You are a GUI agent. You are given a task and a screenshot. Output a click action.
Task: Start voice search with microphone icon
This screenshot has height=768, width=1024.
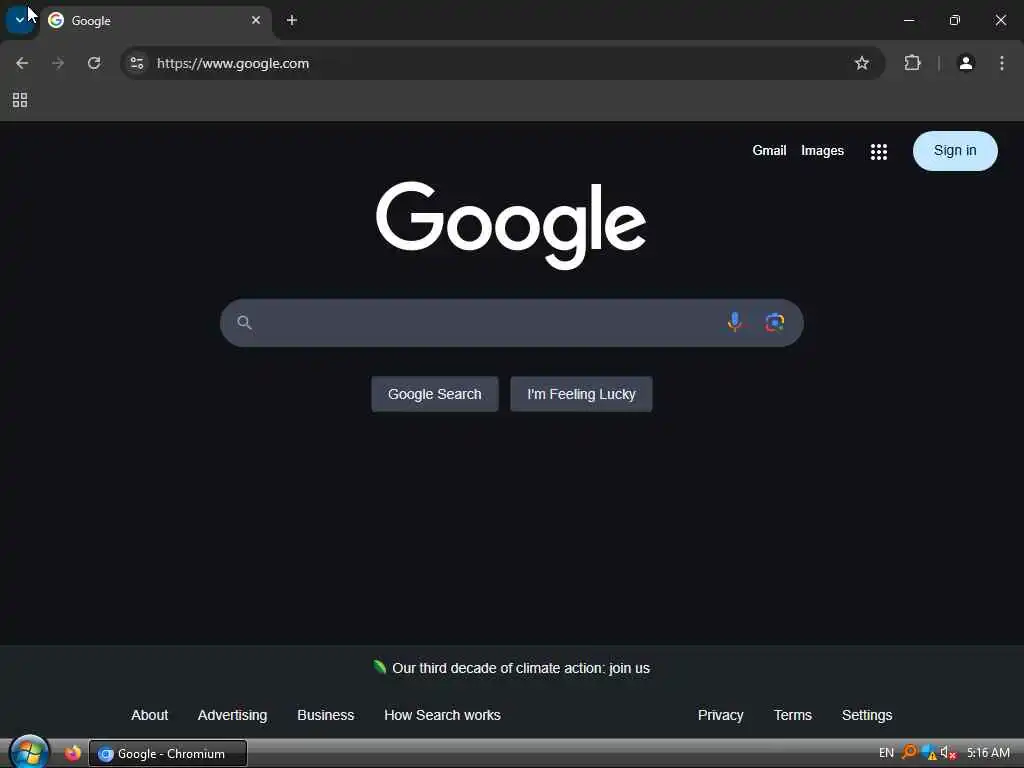735,322
